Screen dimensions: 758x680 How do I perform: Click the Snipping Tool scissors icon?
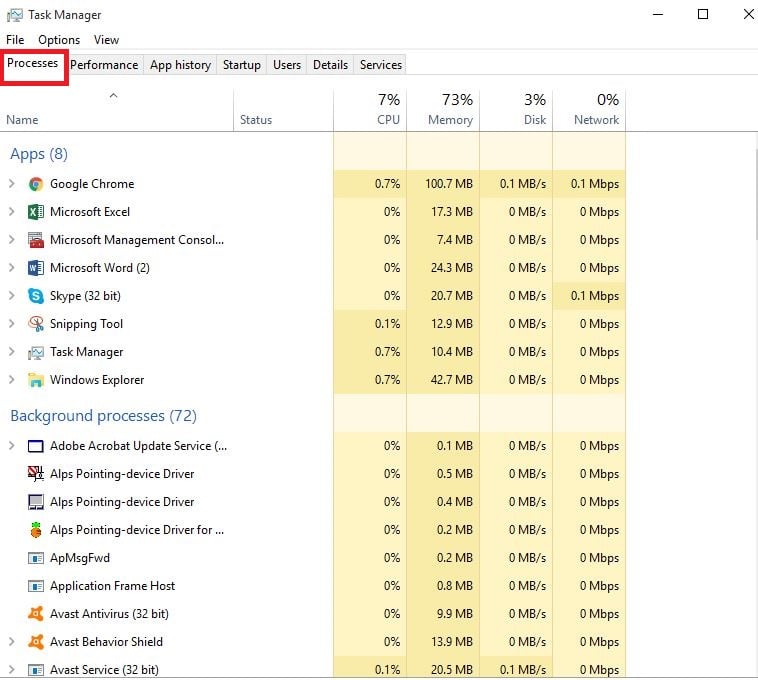(x=36, y=324)
